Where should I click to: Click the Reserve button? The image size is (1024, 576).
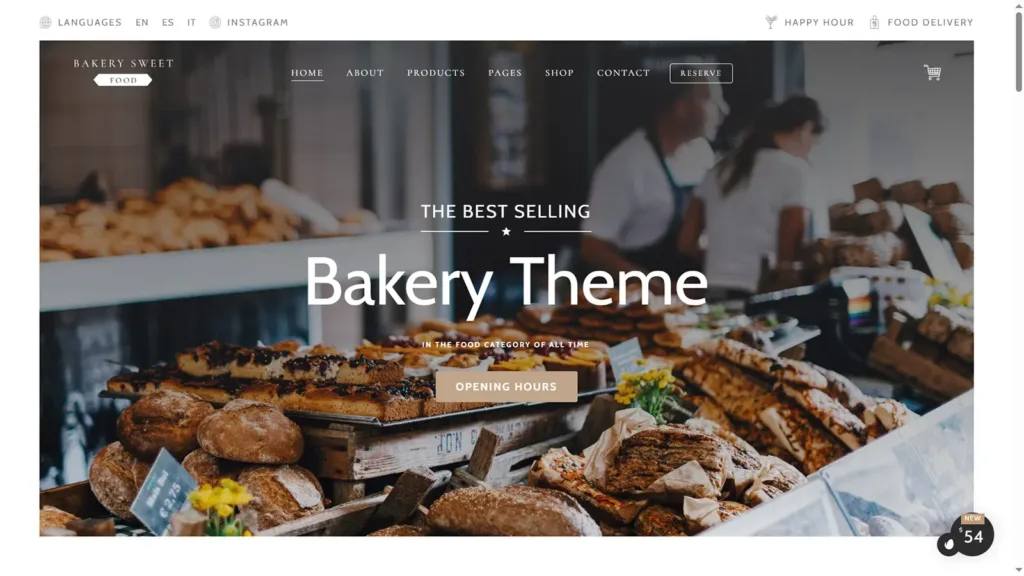701,73
